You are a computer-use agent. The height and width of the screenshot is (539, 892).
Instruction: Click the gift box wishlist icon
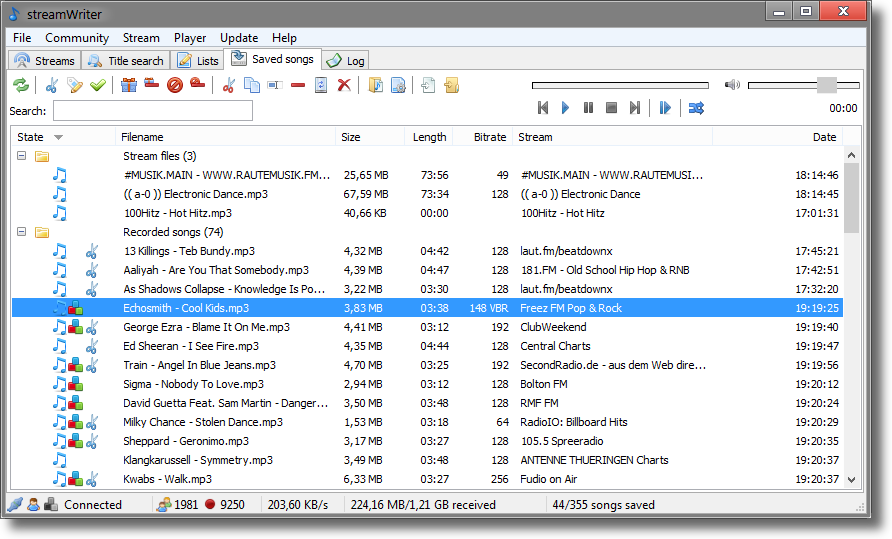pyautogui.click(x=128, y=85)
